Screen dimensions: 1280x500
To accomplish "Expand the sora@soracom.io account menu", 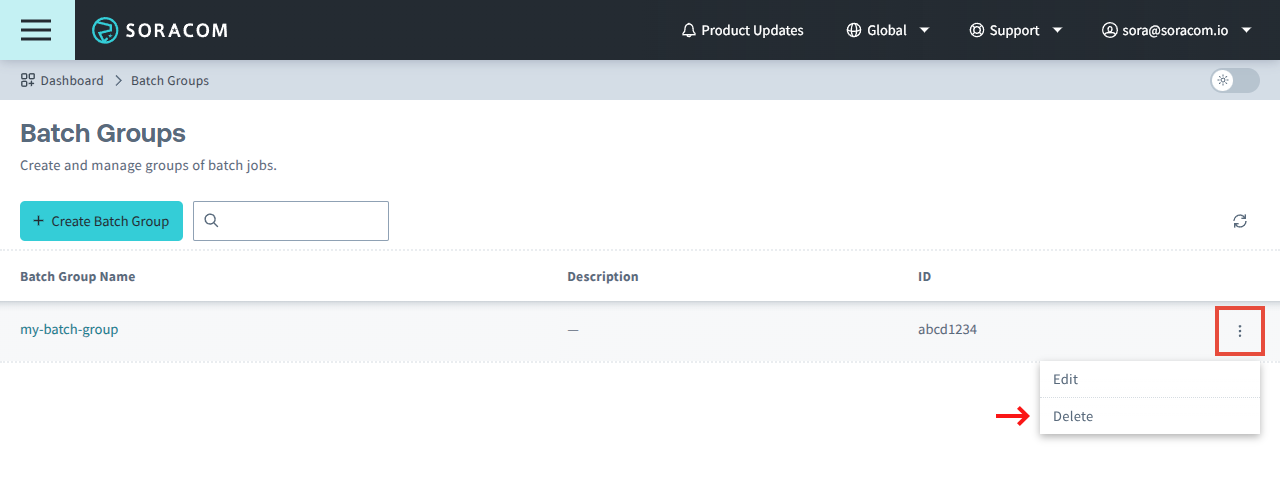I will point(1177,30).
